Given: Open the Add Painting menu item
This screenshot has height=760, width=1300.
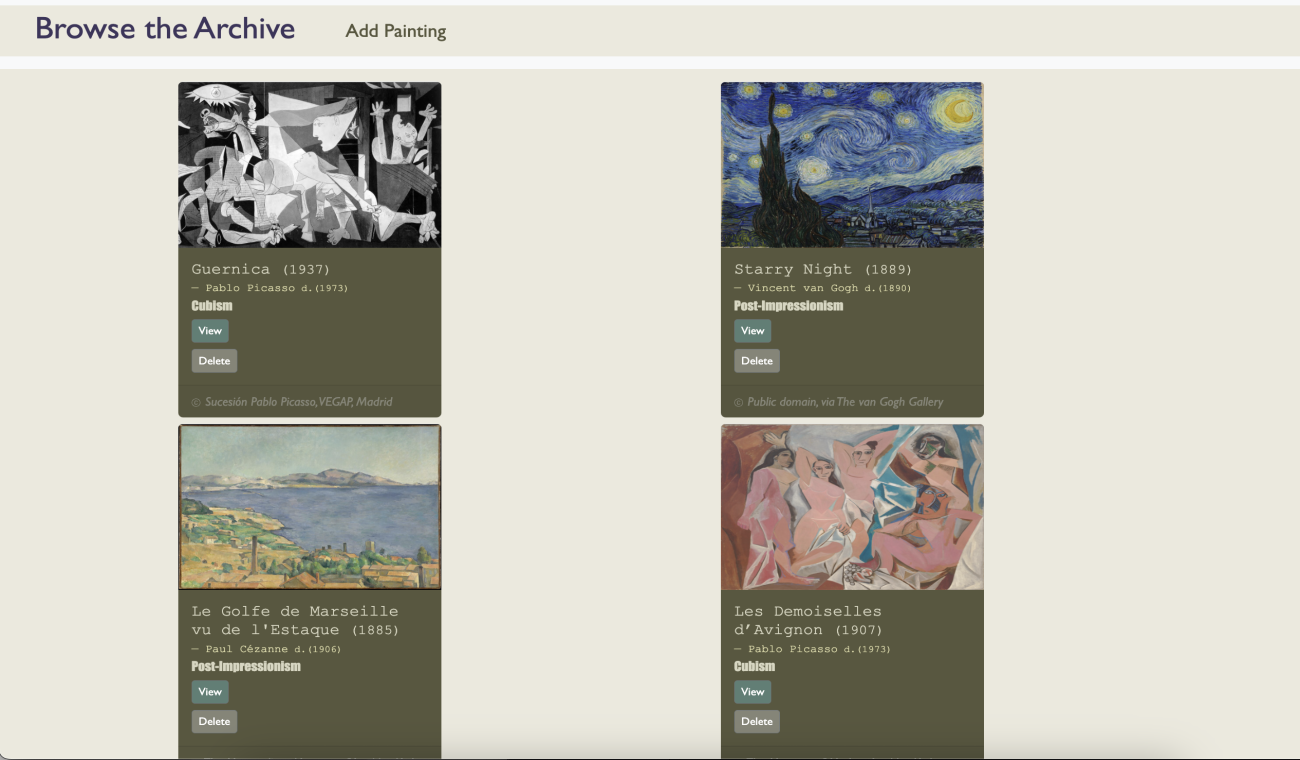Looking at the screenshot, I should pos(395,31).
